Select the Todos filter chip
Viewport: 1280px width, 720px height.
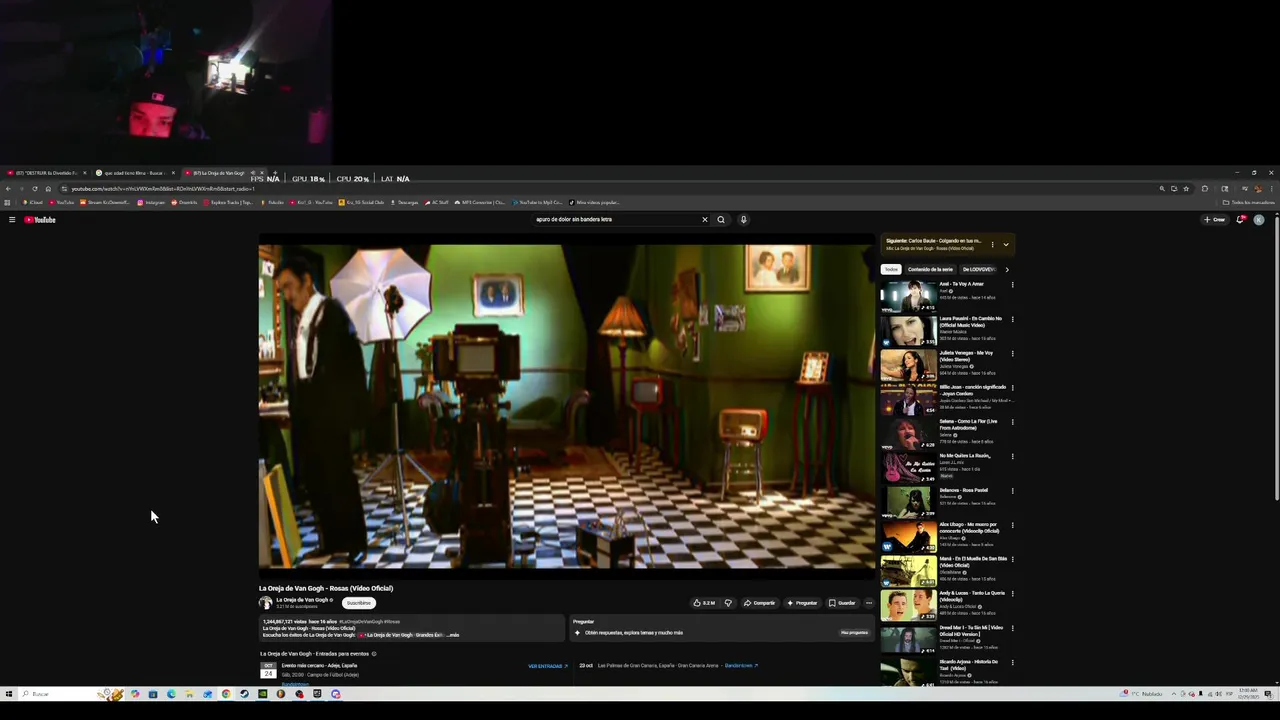pyautogui.click(x=890, y=269)
